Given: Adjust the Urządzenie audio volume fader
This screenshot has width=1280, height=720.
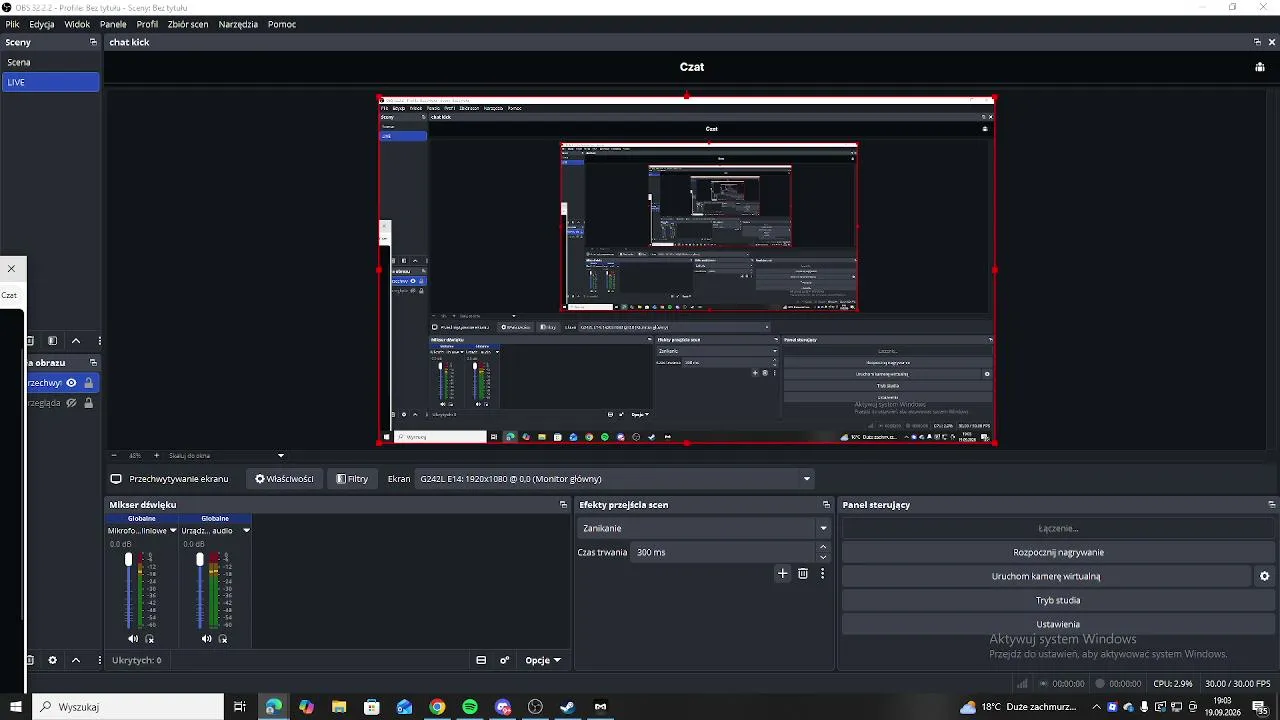Looking at the screenshot, I should [x=200, y=559].
